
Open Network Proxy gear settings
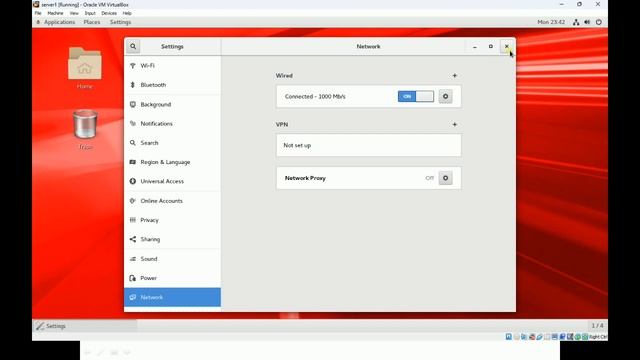click(x=445, y=178)
